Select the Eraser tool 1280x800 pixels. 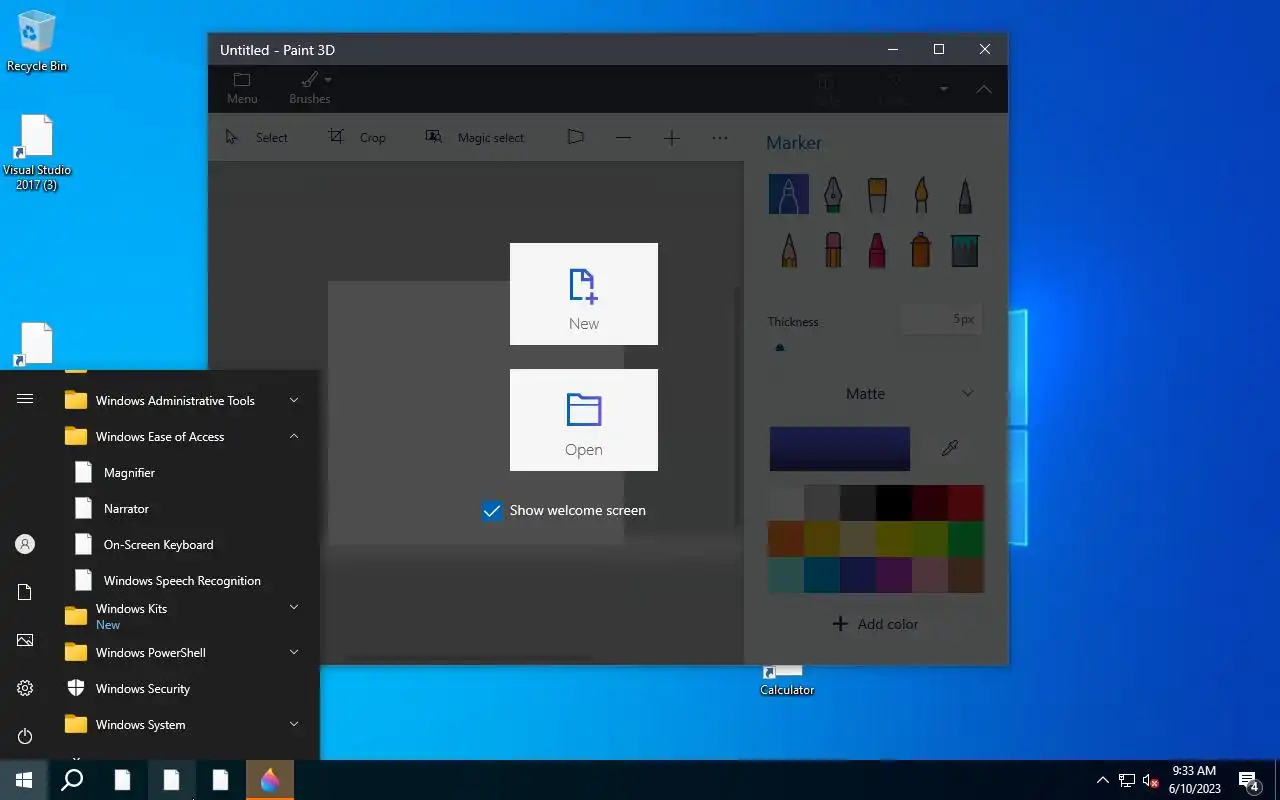(833, 250)
